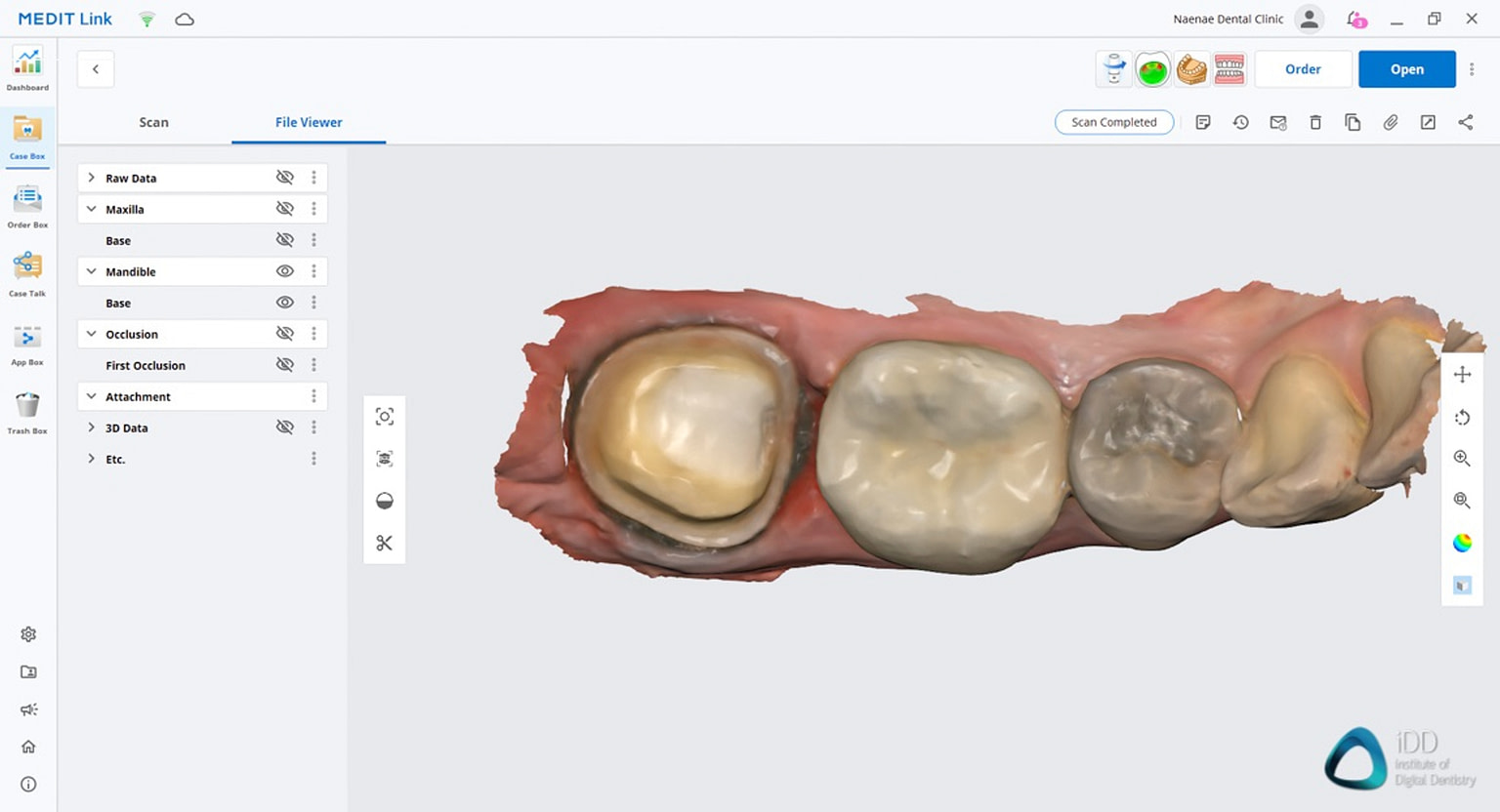Open the attachment paperclip icon
This screenshot has height=812, width=1500.
(x=1391, y=122)
